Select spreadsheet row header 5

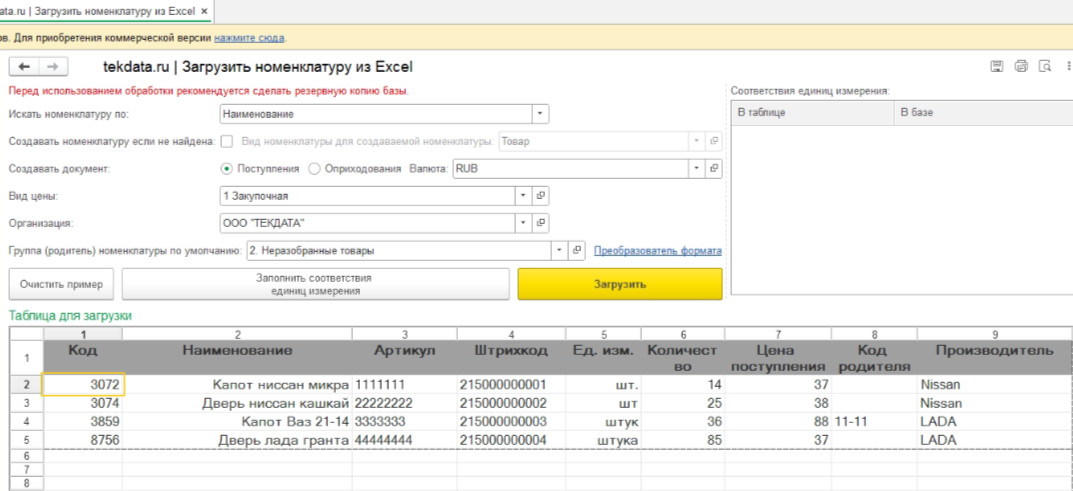[27, 440]
